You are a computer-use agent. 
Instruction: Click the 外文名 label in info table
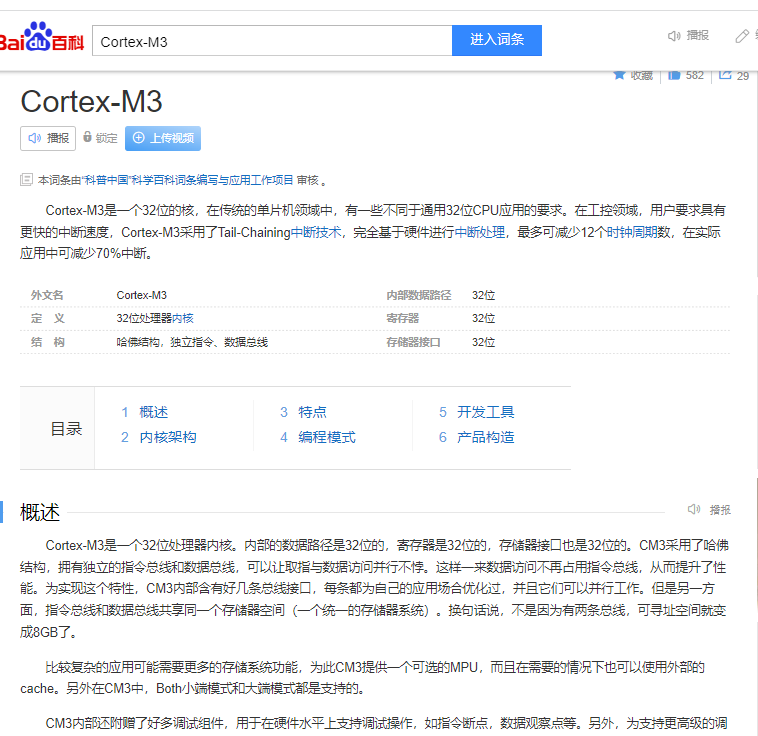[47, 295]
